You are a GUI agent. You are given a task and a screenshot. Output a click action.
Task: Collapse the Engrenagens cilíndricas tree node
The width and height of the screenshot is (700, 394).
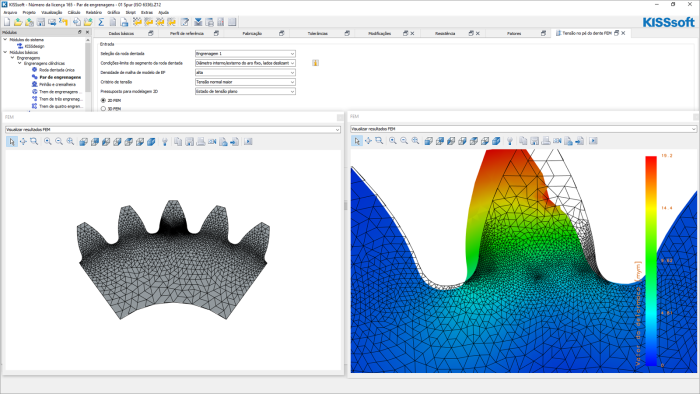(x=20, y=63)
